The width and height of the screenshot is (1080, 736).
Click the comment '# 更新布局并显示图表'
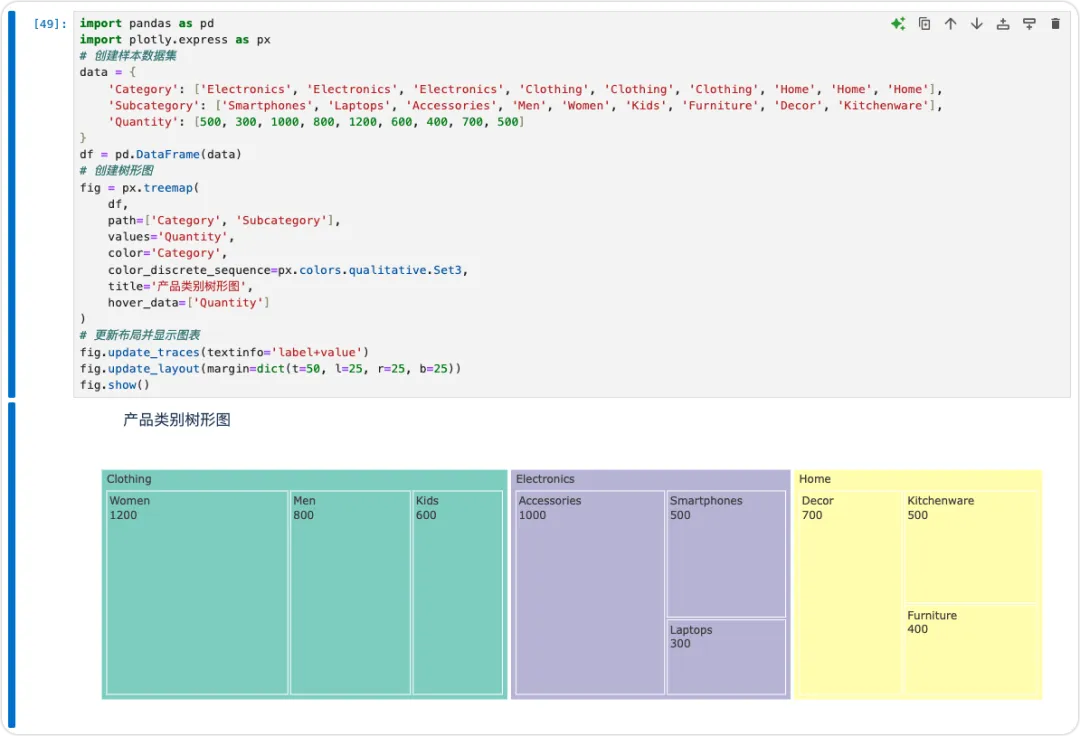tap(140, 335)
